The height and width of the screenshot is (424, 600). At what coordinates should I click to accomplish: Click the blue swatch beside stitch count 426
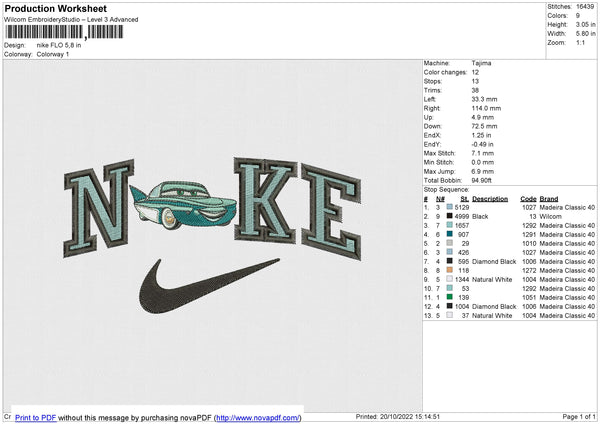(450, 252)
